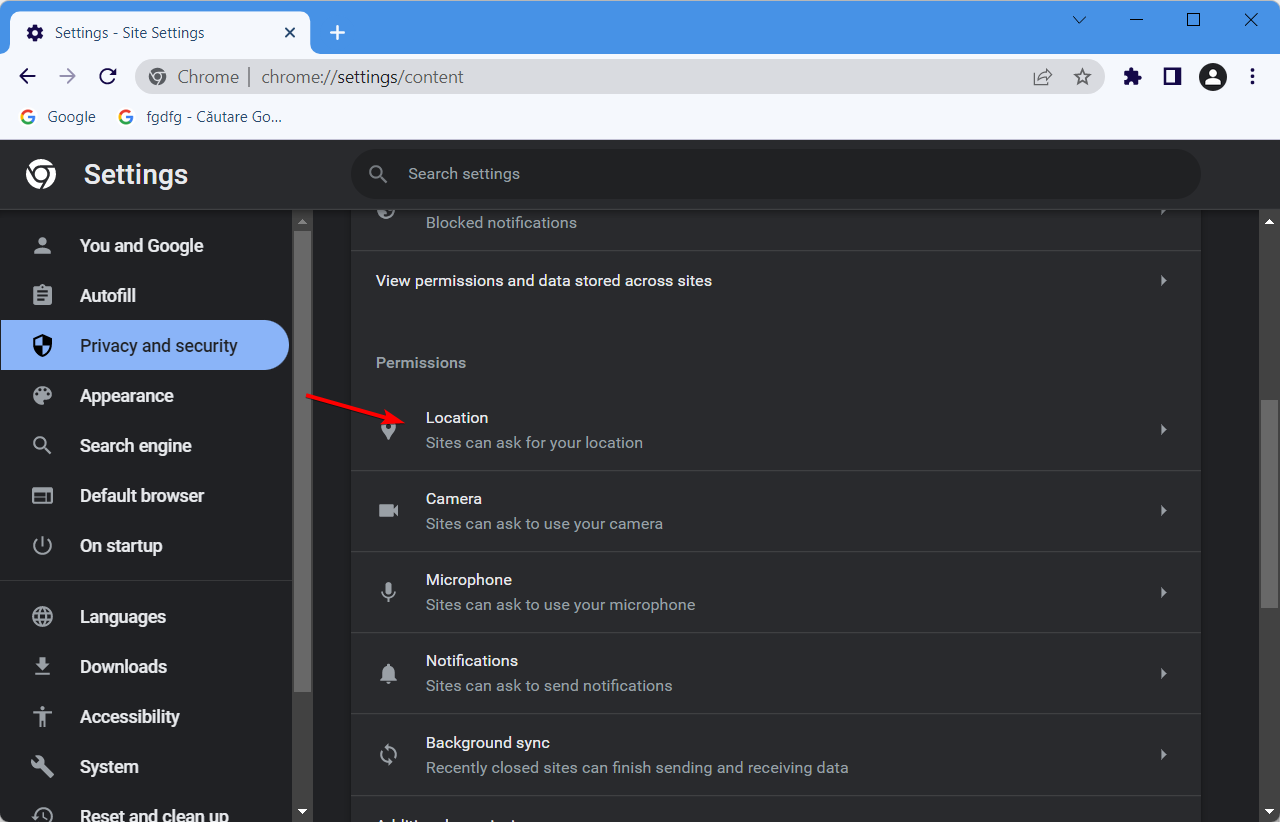This screenshot has width=1280, height=822.
Task: Click the Camera permission icon
Action: click(x=388, y=511)
